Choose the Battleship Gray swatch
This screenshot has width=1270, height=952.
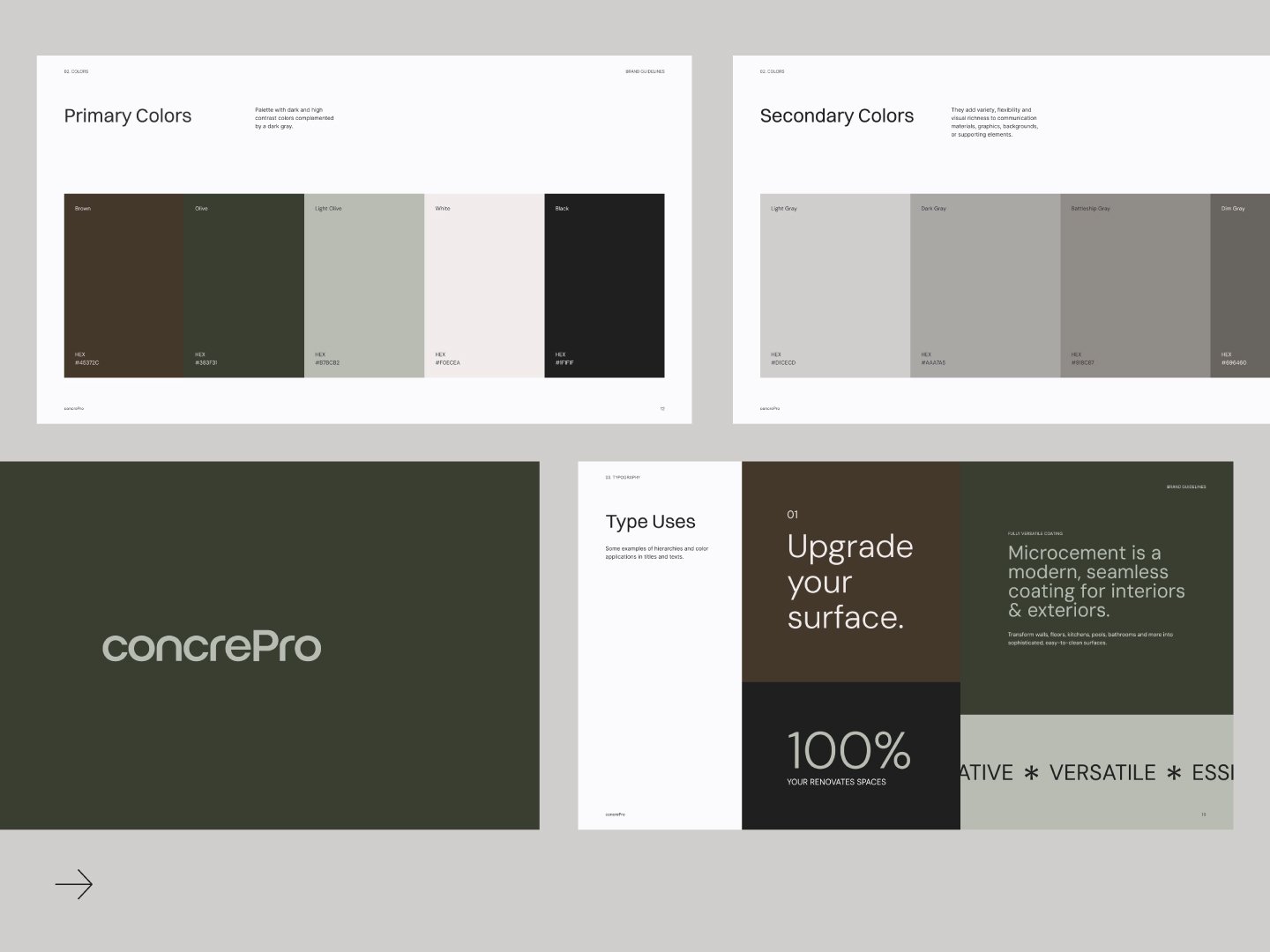[1135, 286]
